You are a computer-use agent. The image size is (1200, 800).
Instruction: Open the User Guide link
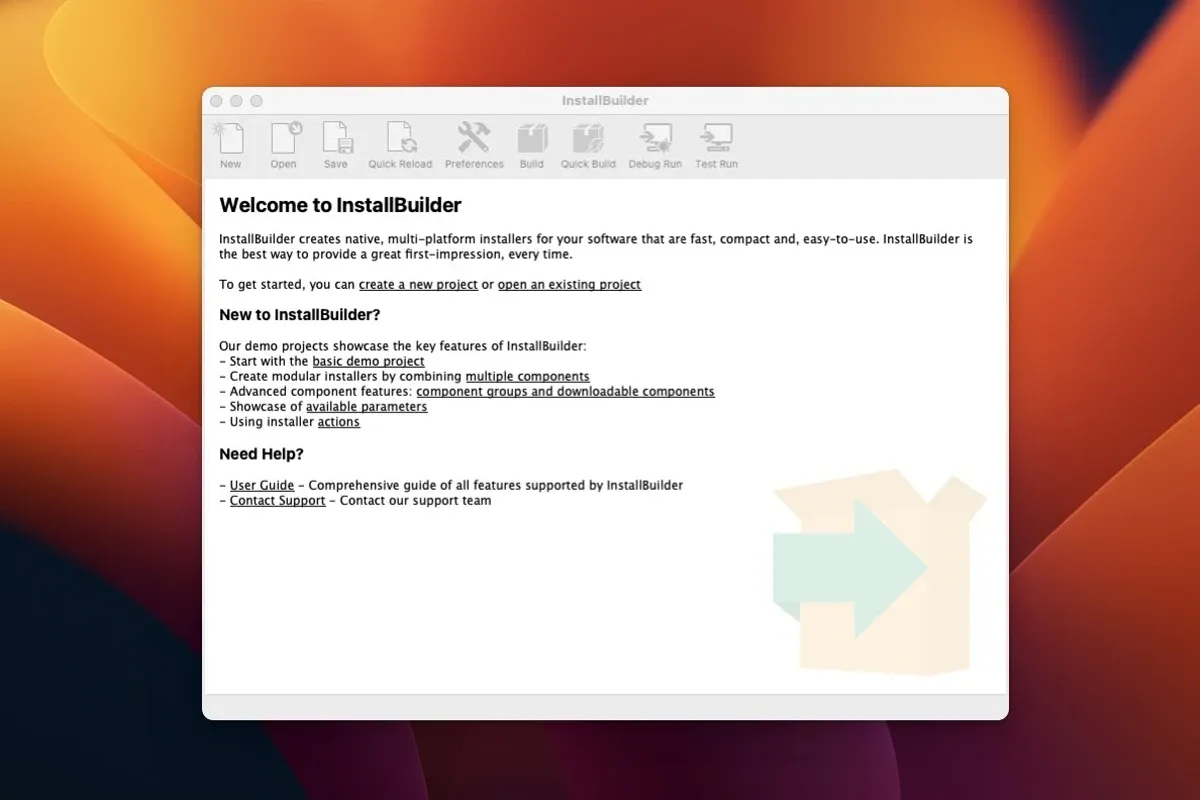pyautogui.click(x=261, y=485)
